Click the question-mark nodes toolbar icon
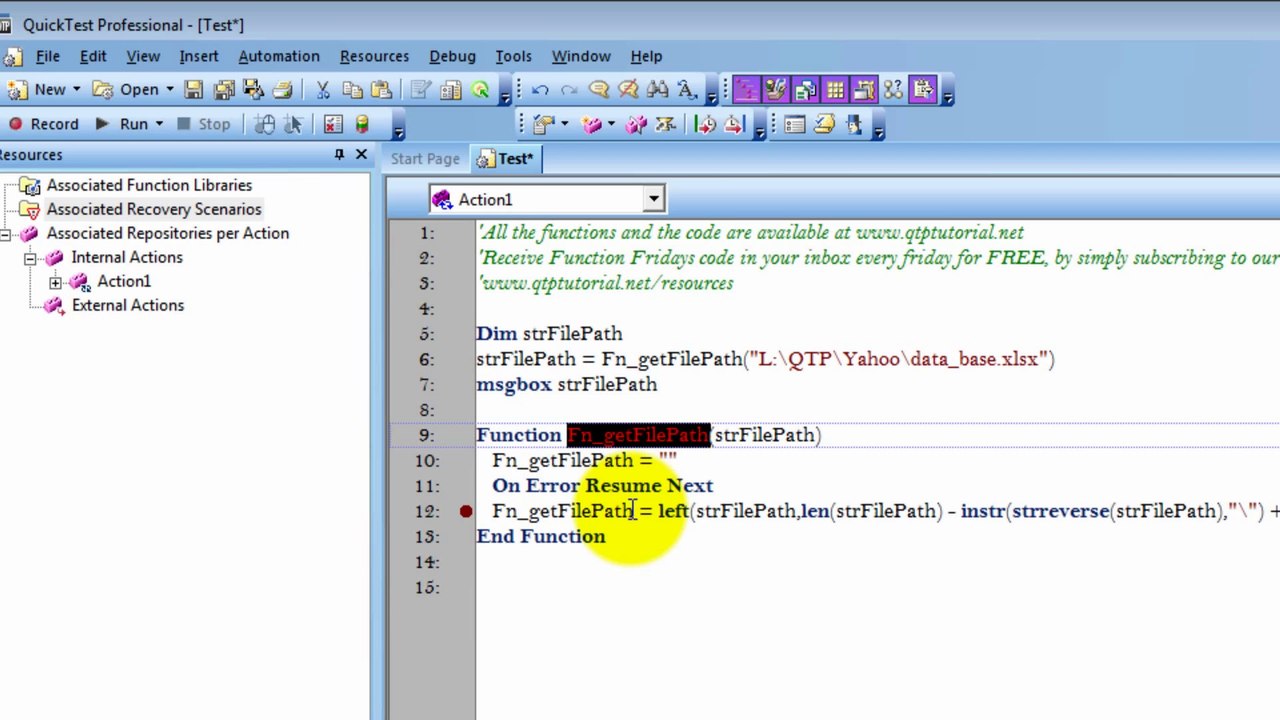 (893, 90)
